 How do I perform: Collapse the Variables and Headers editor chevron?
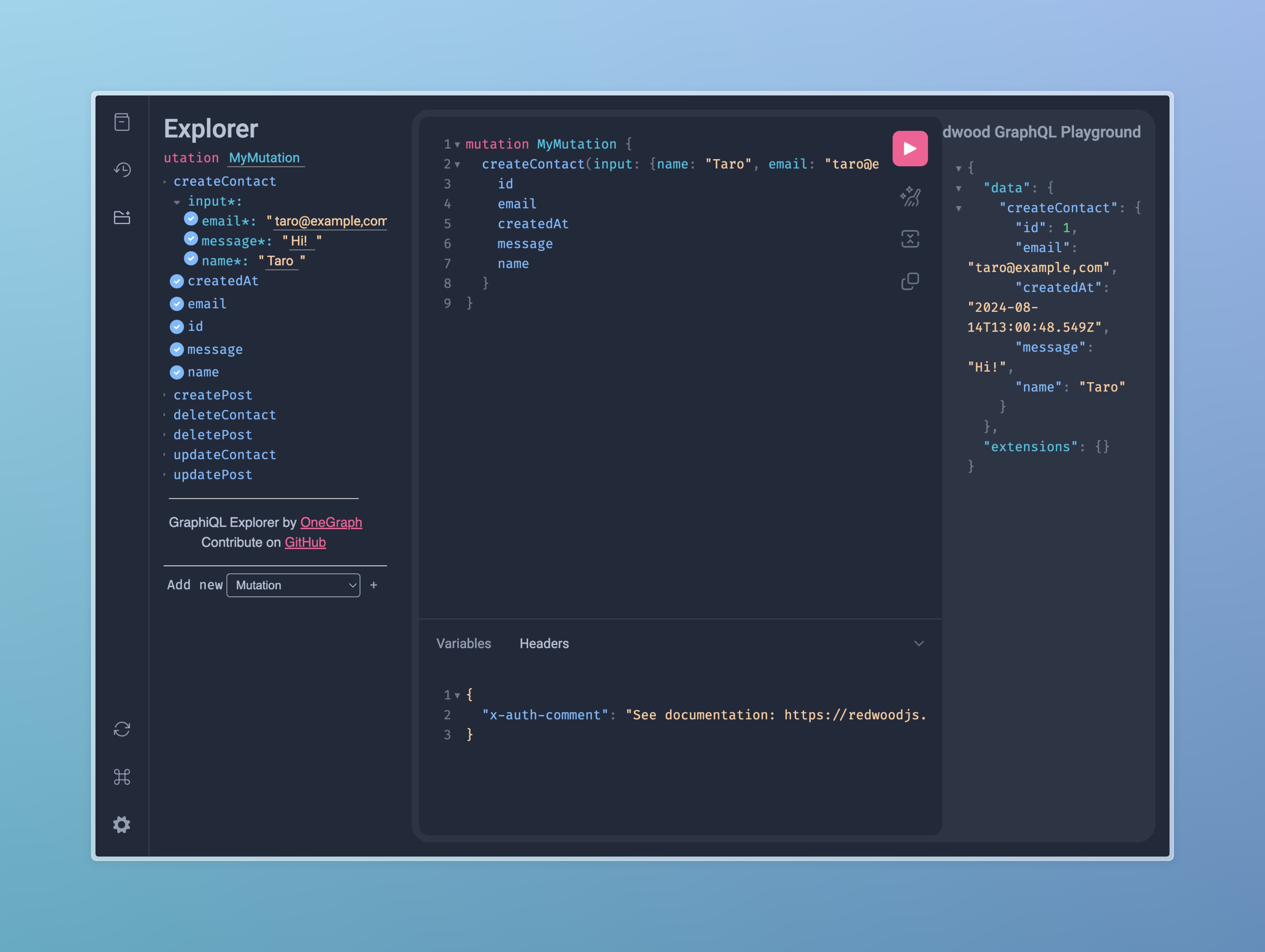(x=918, y=643)
